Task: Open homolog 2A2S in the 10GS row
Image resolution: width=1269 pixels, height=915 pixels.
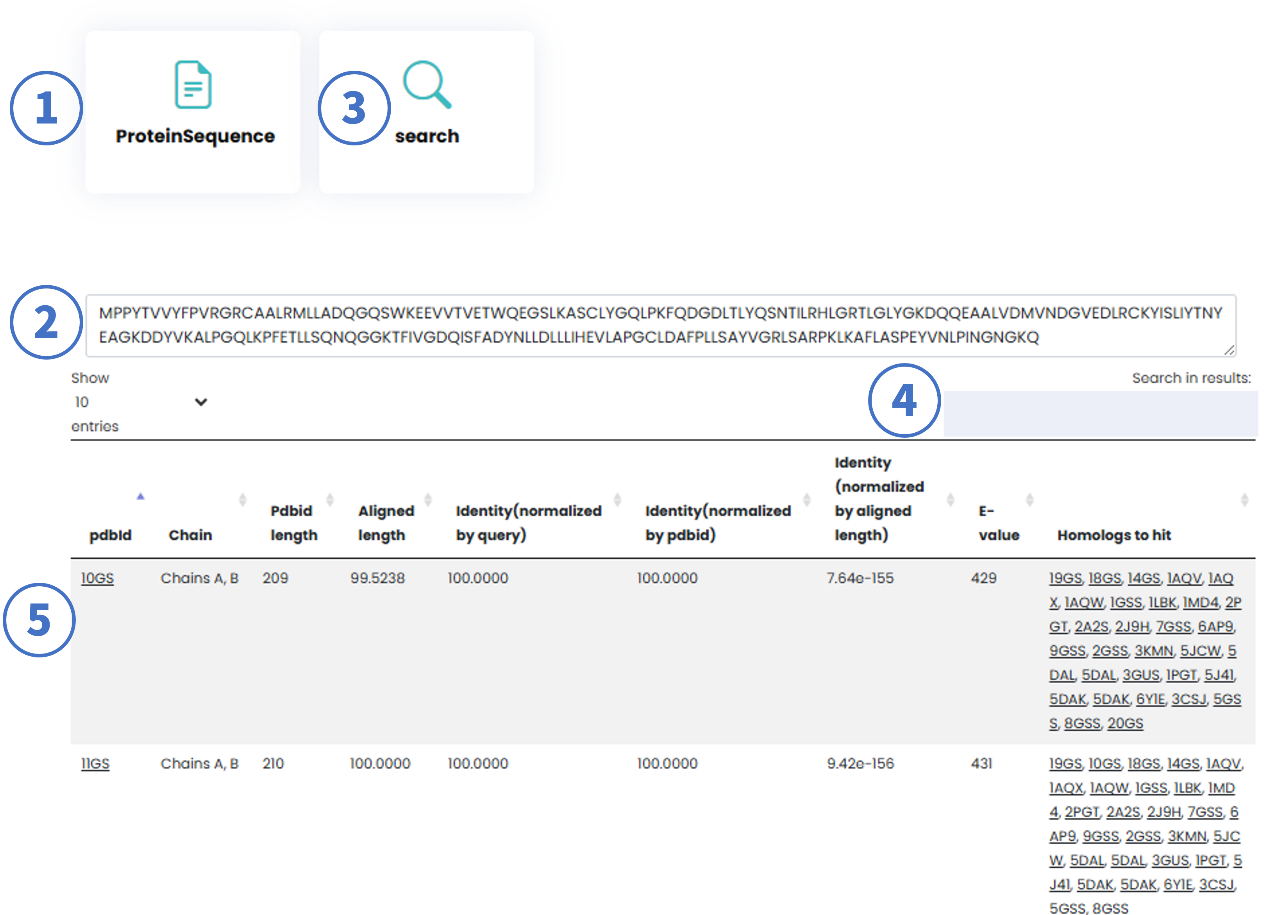Action: tap(1092, 627)
